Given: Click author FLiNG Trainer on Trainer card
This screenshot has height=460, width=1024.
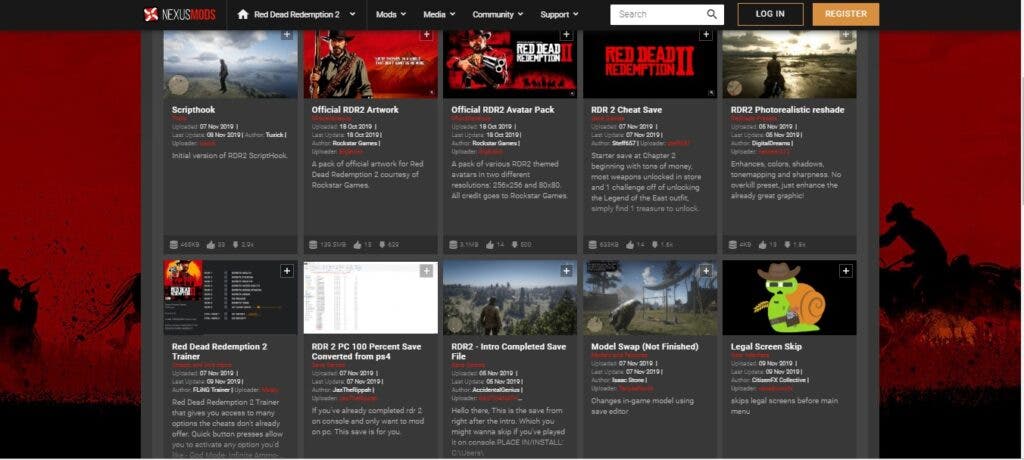Looking at the screenshot, I should 213,389.
